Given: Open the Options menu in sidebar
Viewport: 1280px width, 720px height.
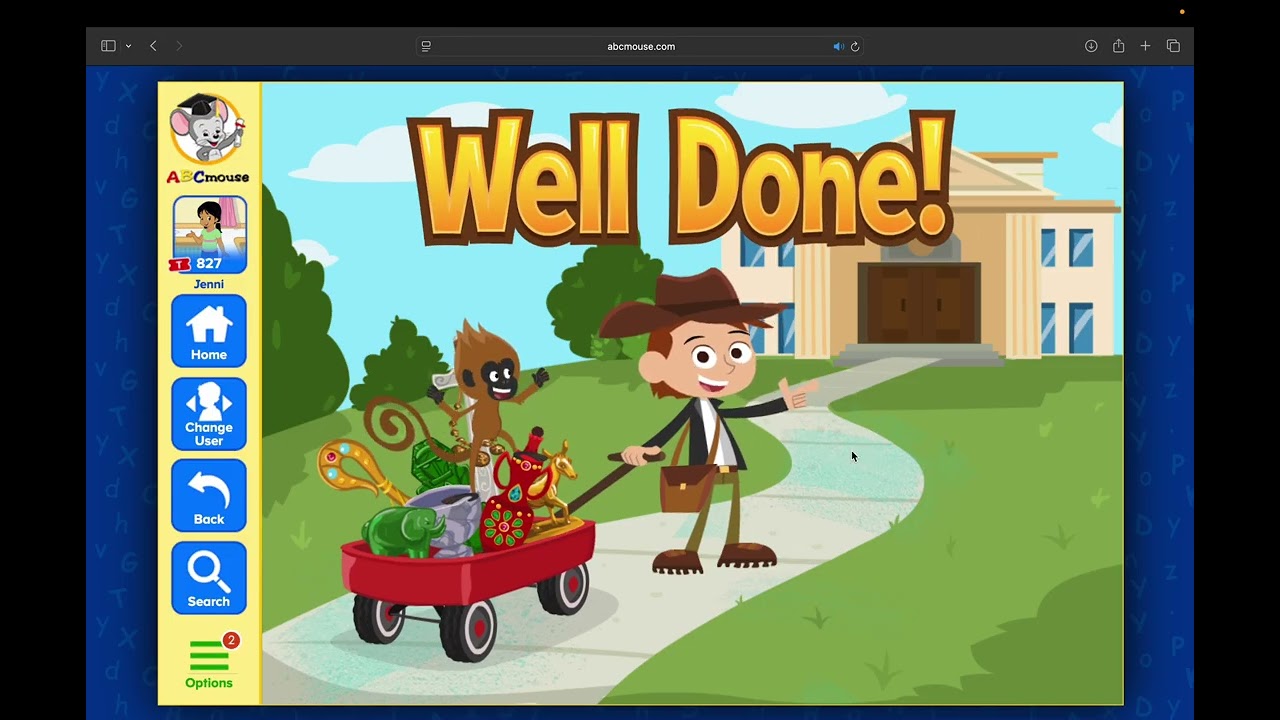Looking at the screenshot, I should pos(209,663).
